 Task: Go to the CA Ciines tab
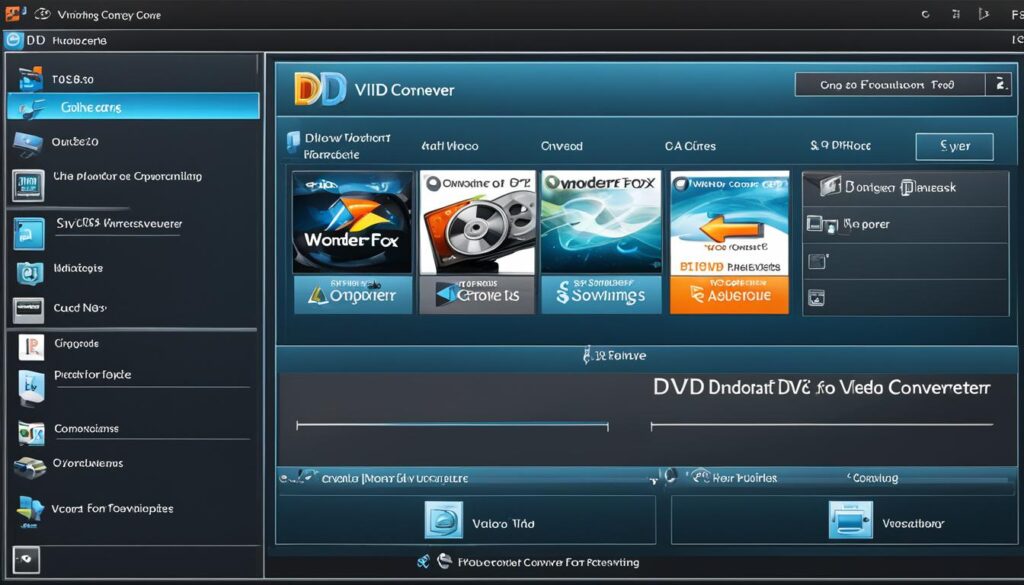point(690,146)
